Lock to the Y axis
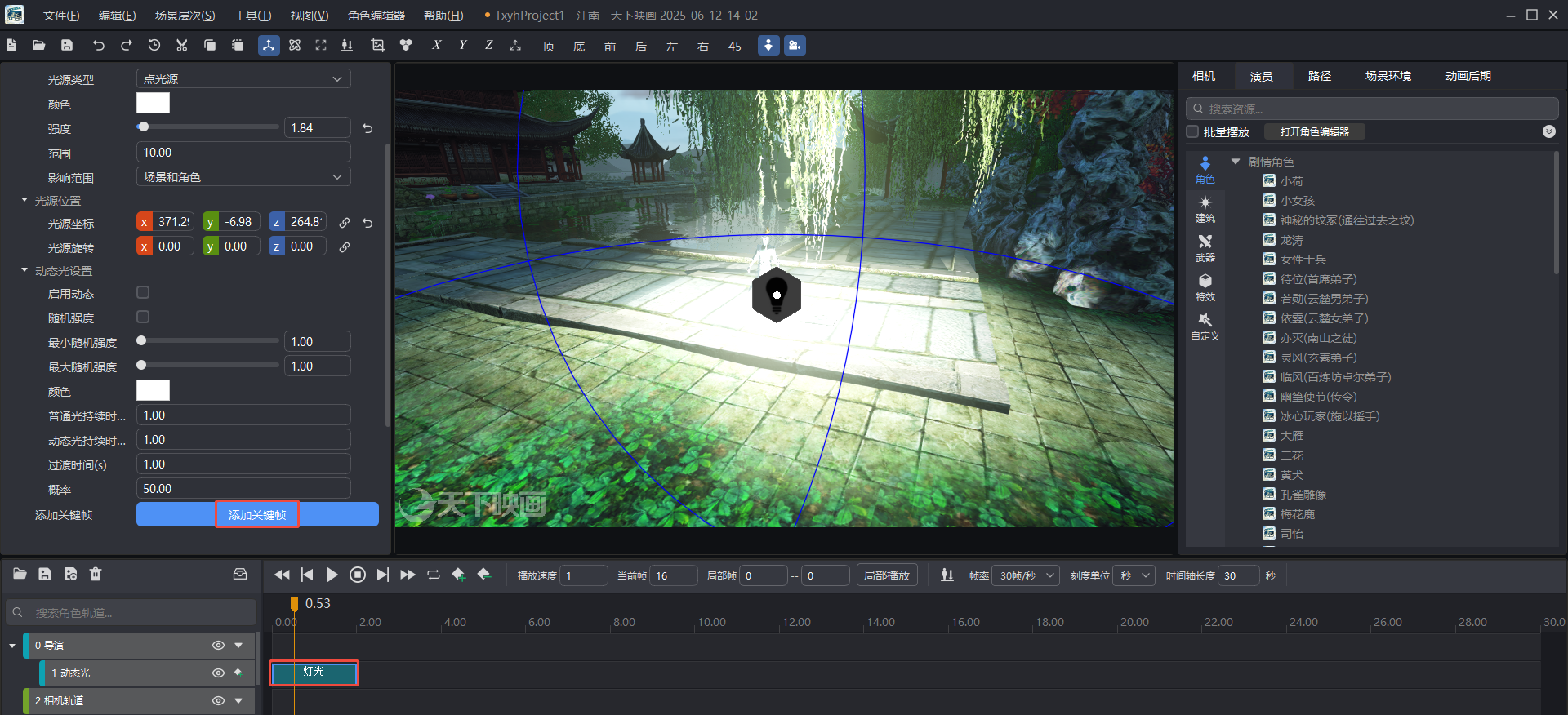This screenshot has width=1568, height=715. click(463, 46)
